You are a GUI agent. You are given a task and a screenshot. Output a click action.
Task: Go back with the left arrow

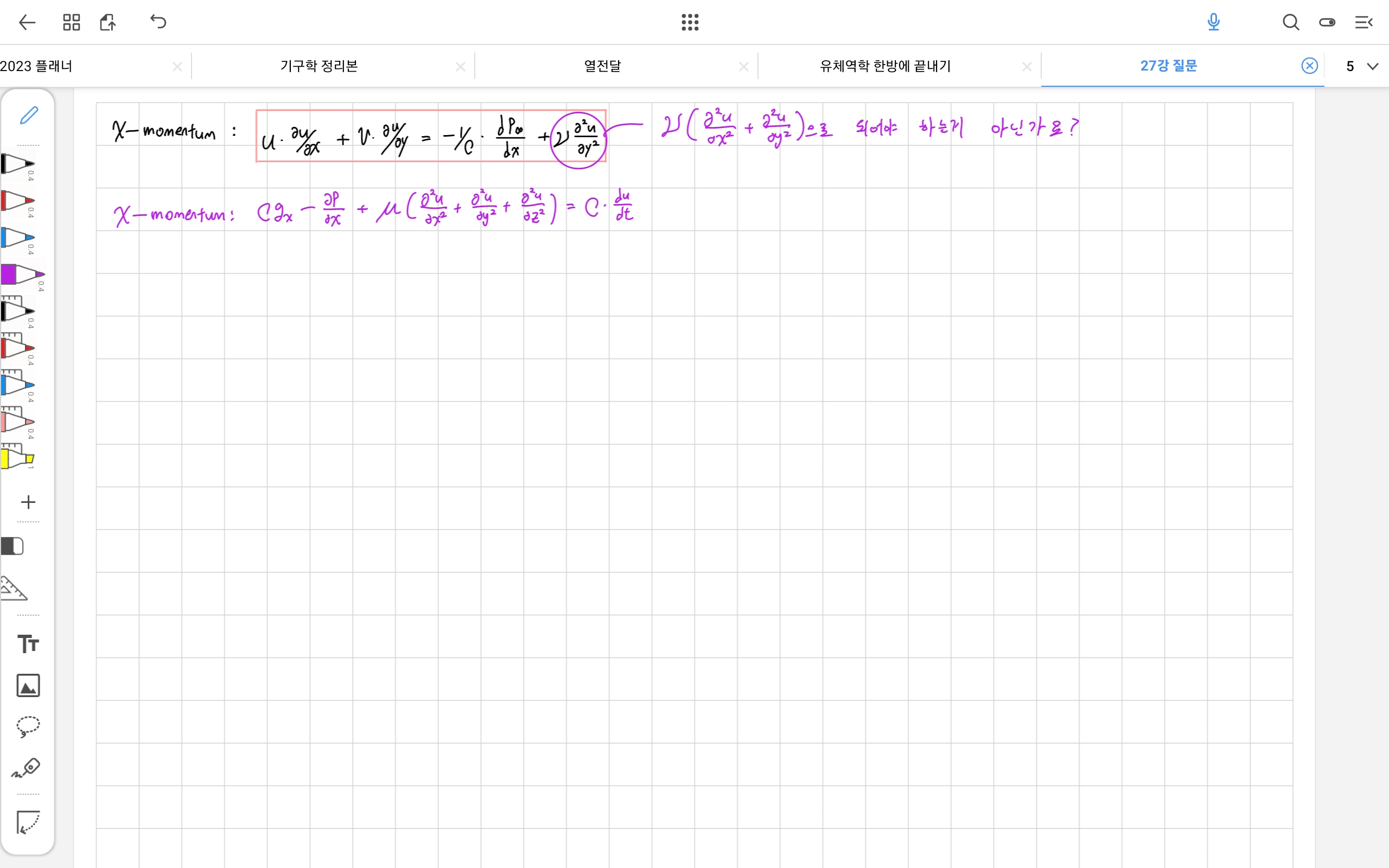tap(27, 22)
